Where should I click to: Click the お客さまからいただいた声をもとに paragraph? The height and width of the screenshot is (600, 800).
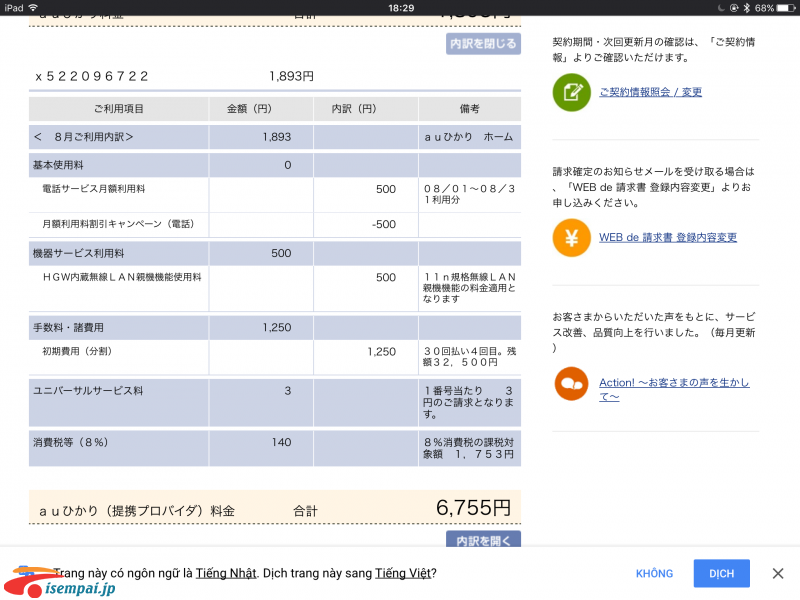pyautogui.click(x=654, y=333)
